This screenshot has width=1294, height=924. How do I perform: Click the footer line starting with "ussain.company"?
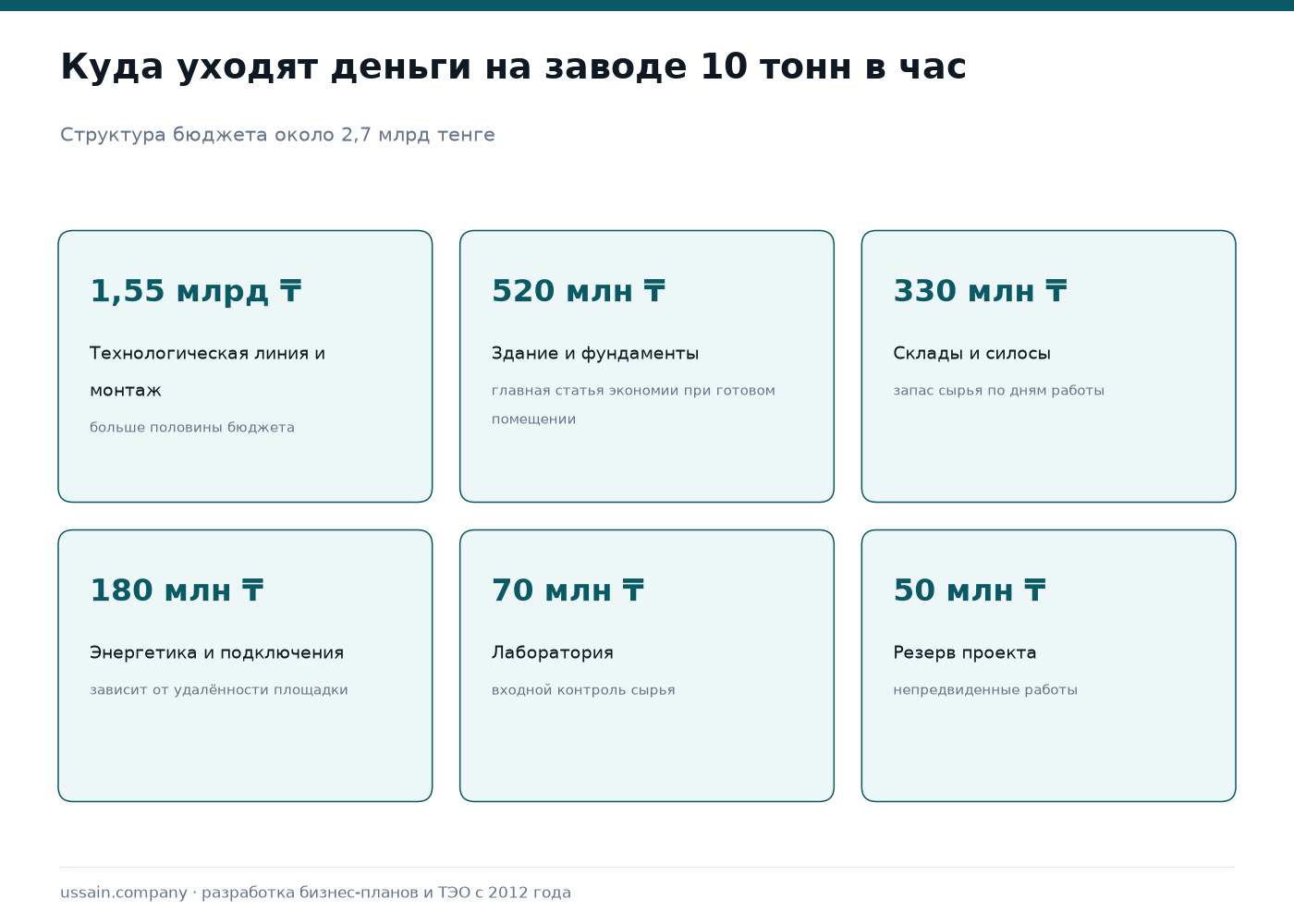pyautogui.click(x=316, y=893)
